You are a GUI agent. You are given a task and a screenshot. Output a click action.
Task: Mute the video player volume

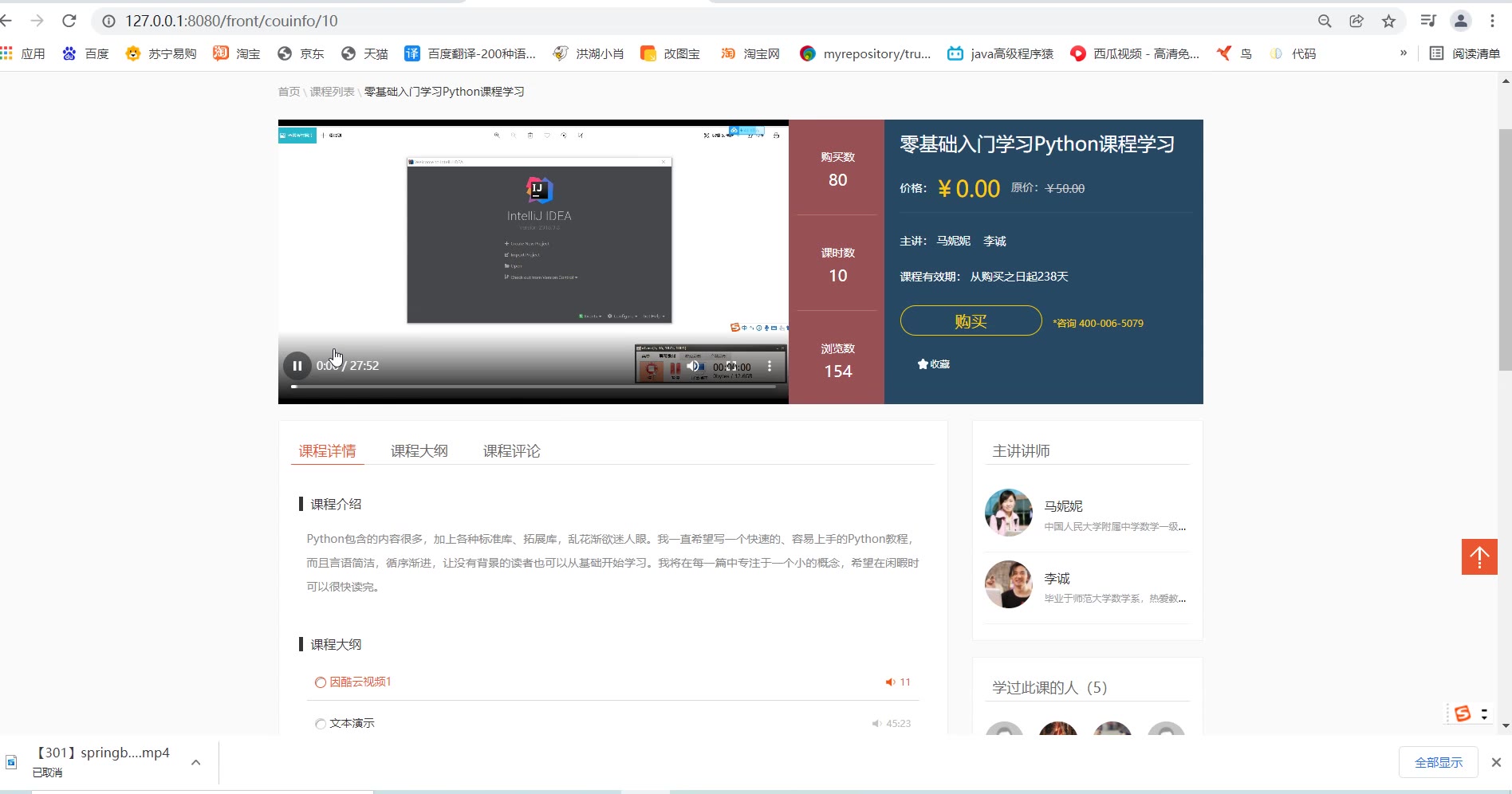click(x=694, y=366)
